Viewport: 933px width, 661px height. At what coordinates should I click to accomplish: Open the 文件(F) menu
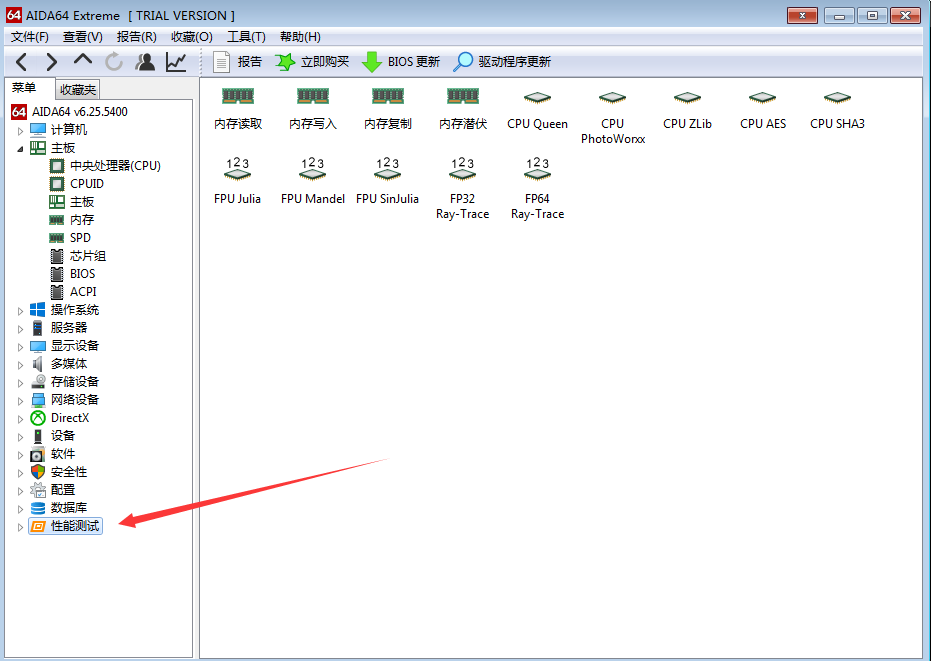pos(30,37)
